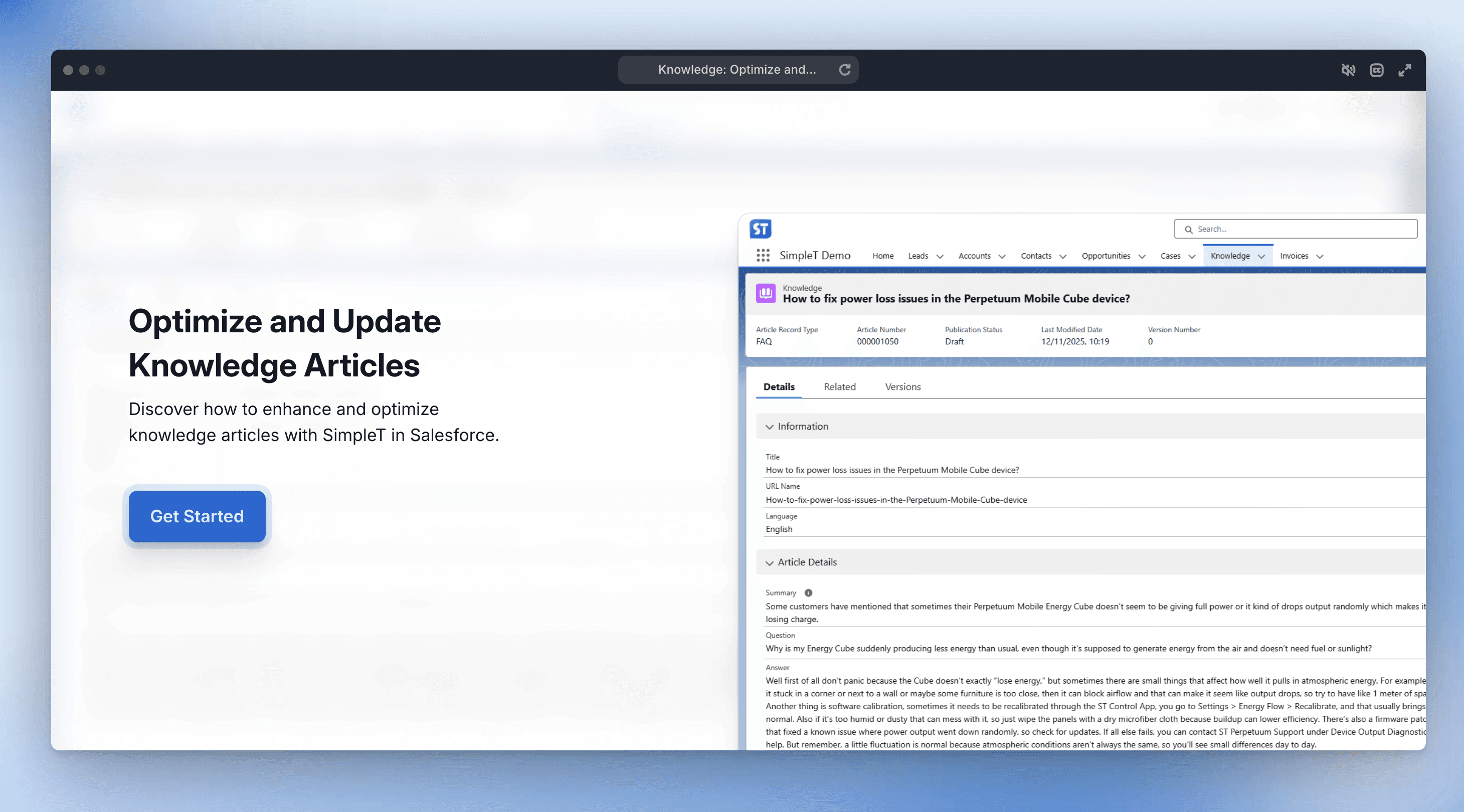Expand the demo to fullscreen
This screenshot has width=1464, height=812.
click(x=1405, y=70)
